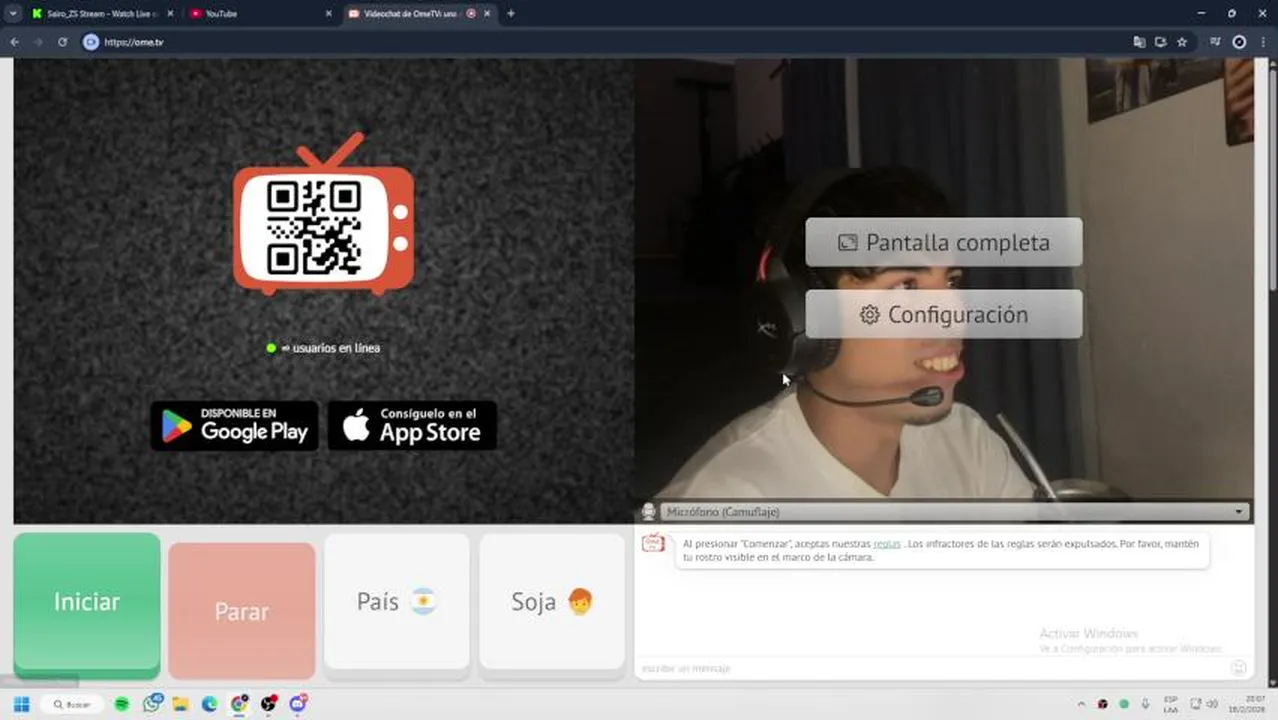Open the Windows Start menu

(x=21, y=704)
